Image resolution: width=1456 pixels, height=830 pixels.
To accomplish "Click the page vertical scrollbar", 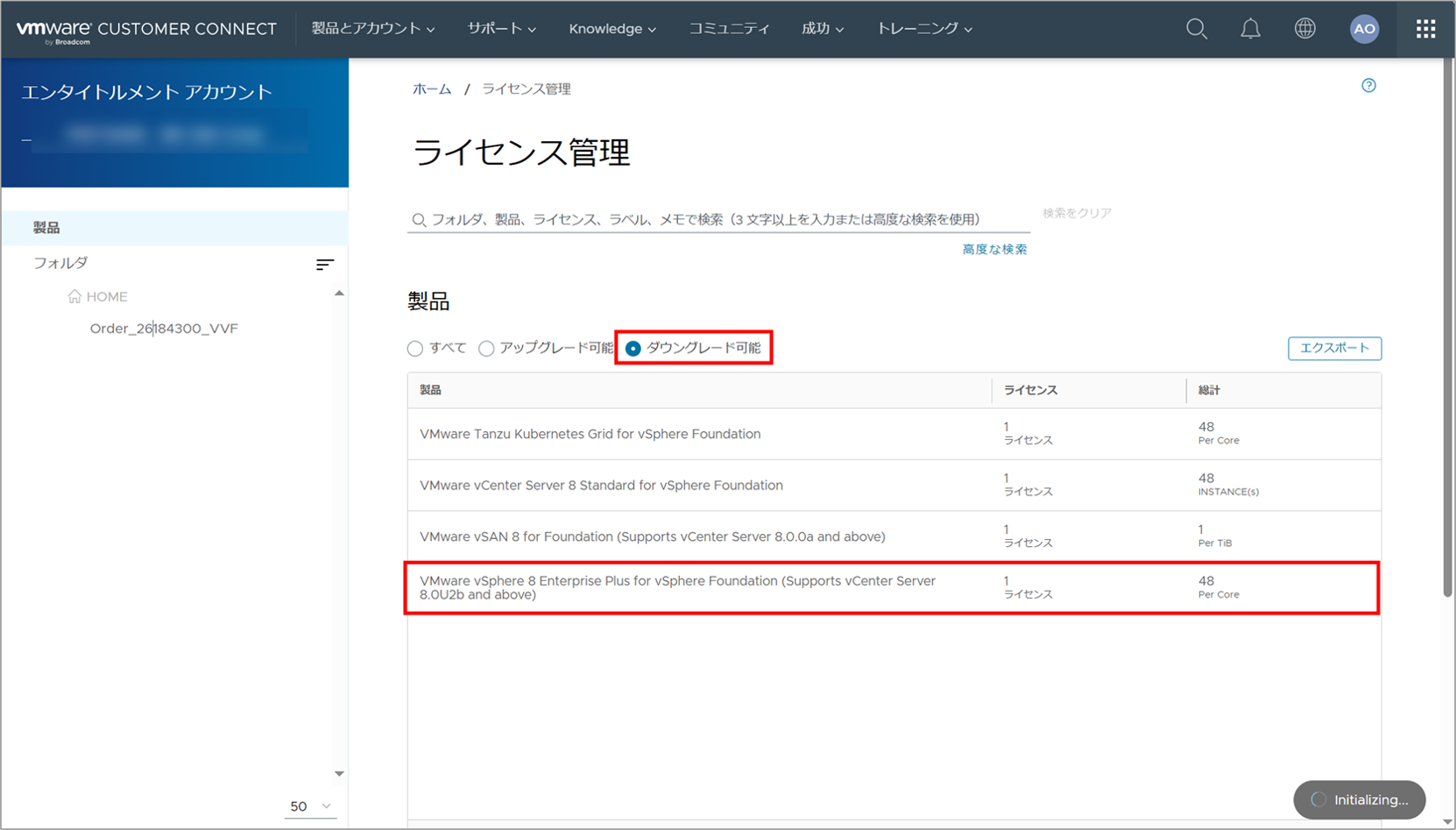I will [x=1447, y=351].
